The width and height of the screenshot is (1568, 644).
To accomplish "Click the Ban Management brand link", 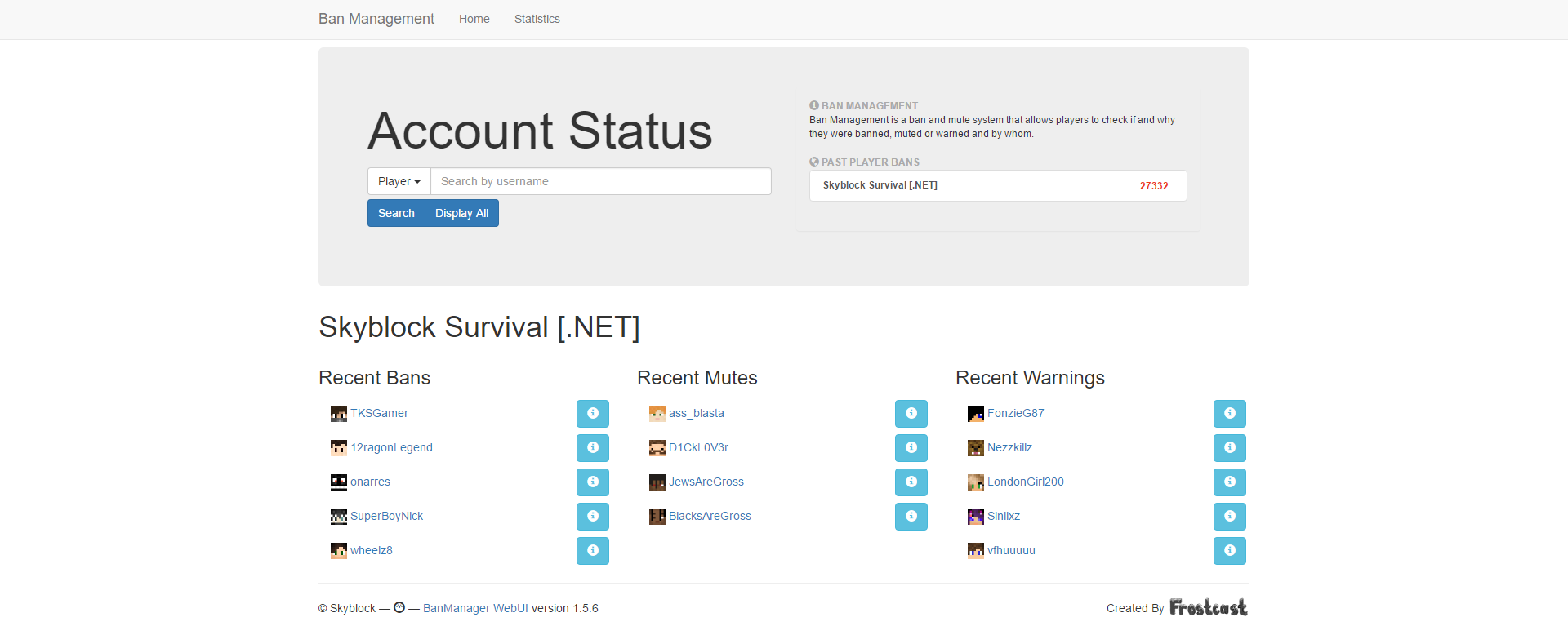I will click(376, 19).
